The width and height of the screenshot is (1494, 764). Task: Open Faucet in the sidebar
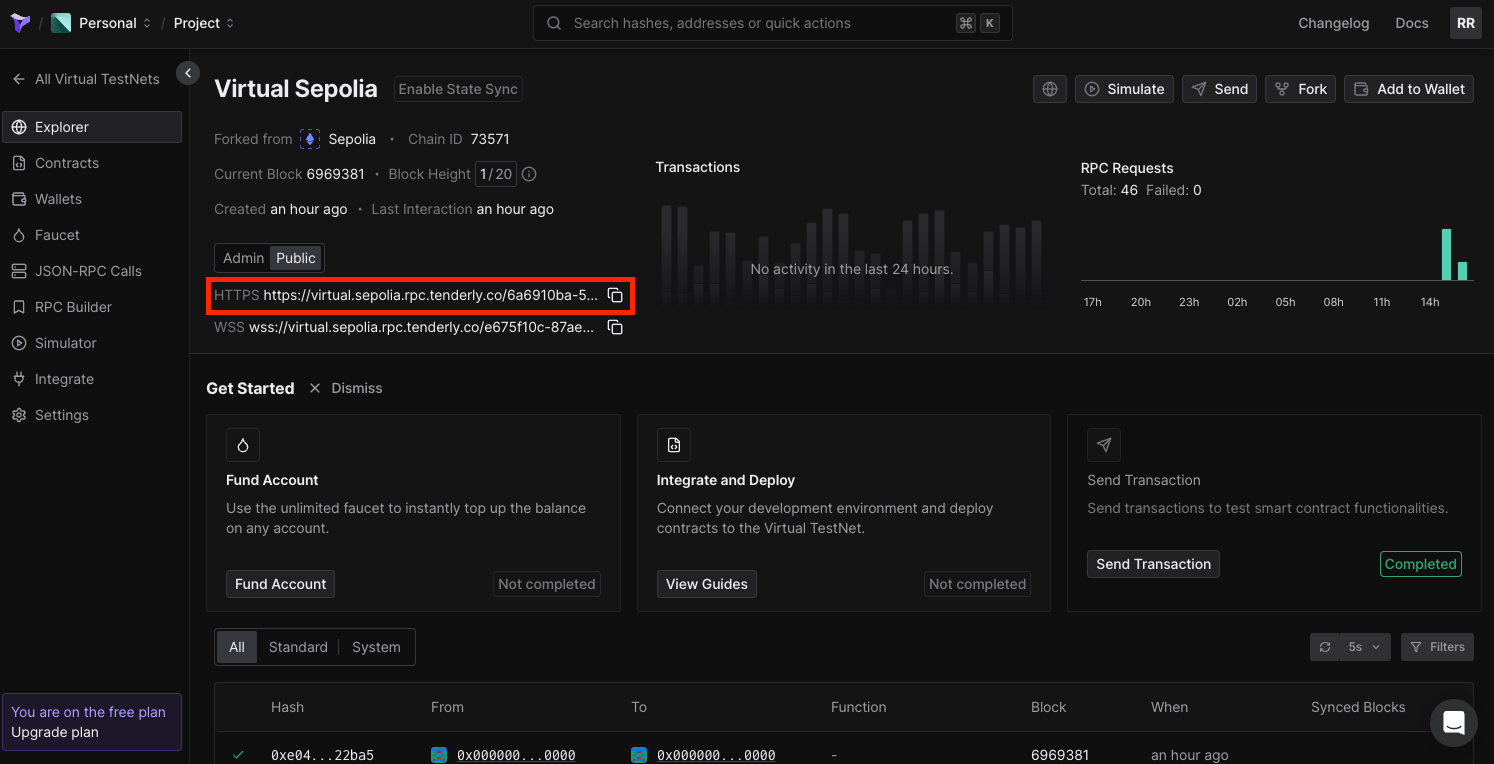coord(92,235)
